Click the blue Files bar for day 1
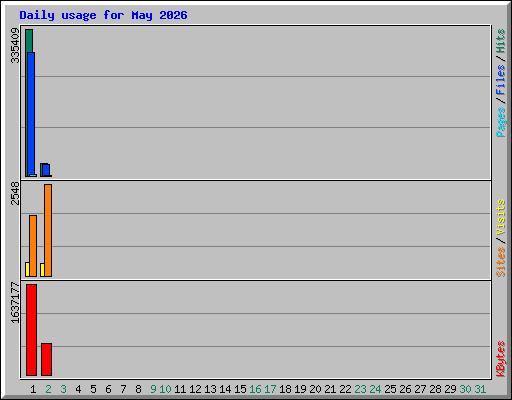This screenshot has width=512, height=400. click(x=31, y=114)
